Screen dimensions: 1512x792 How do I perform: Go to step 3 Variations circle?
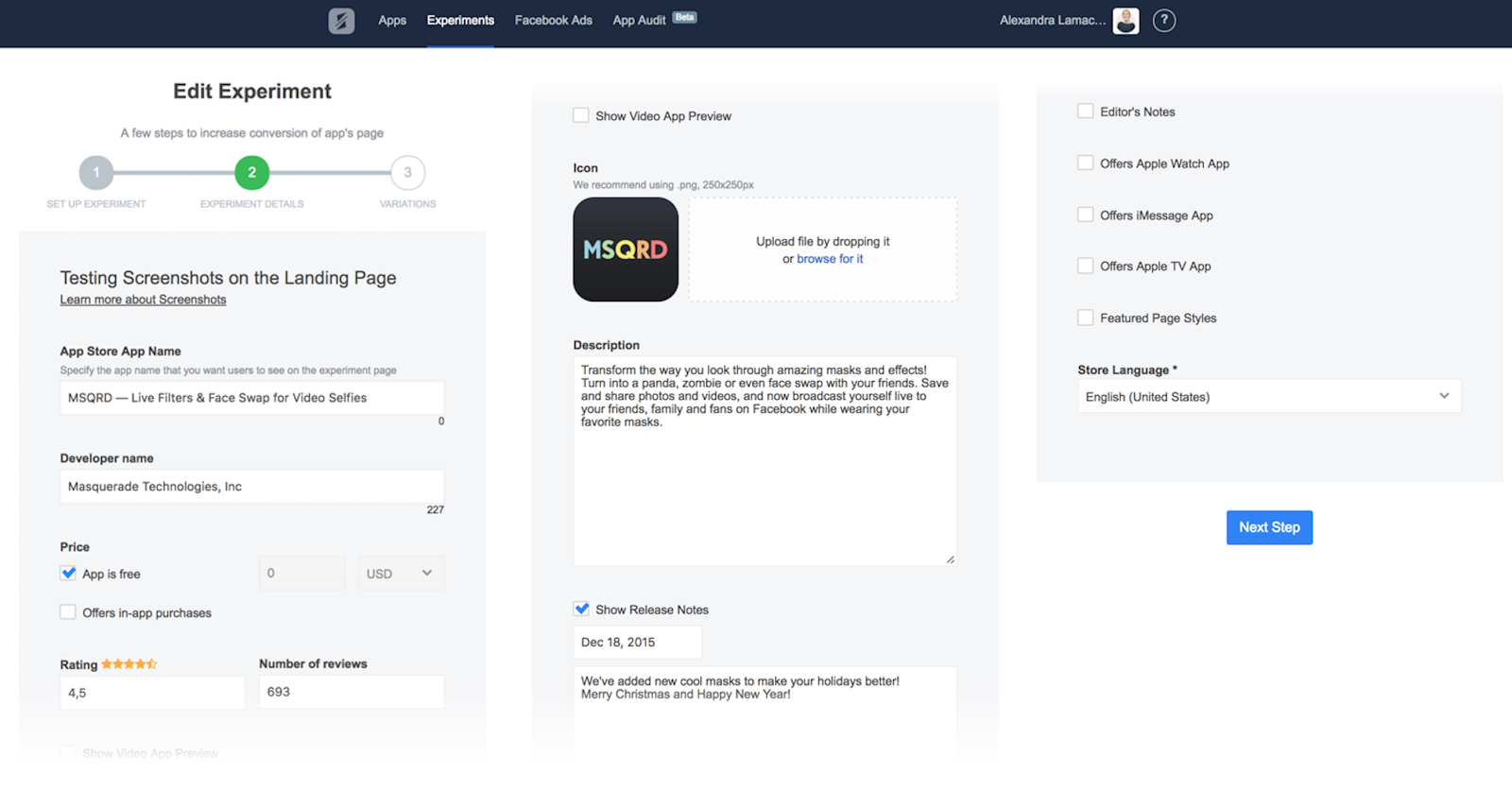[x=408, y=173]
